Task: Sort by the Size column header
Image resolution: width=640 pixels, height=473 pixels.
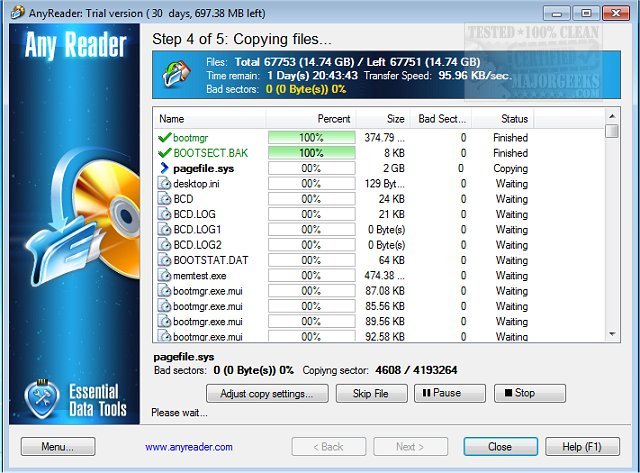Action: 383,119
